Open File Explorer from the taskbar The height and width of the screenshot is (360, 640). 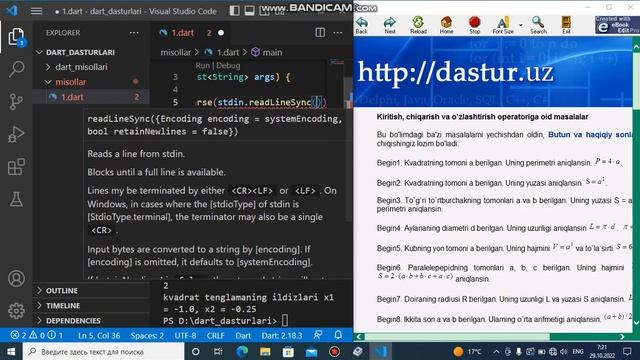tap(265, 351)
